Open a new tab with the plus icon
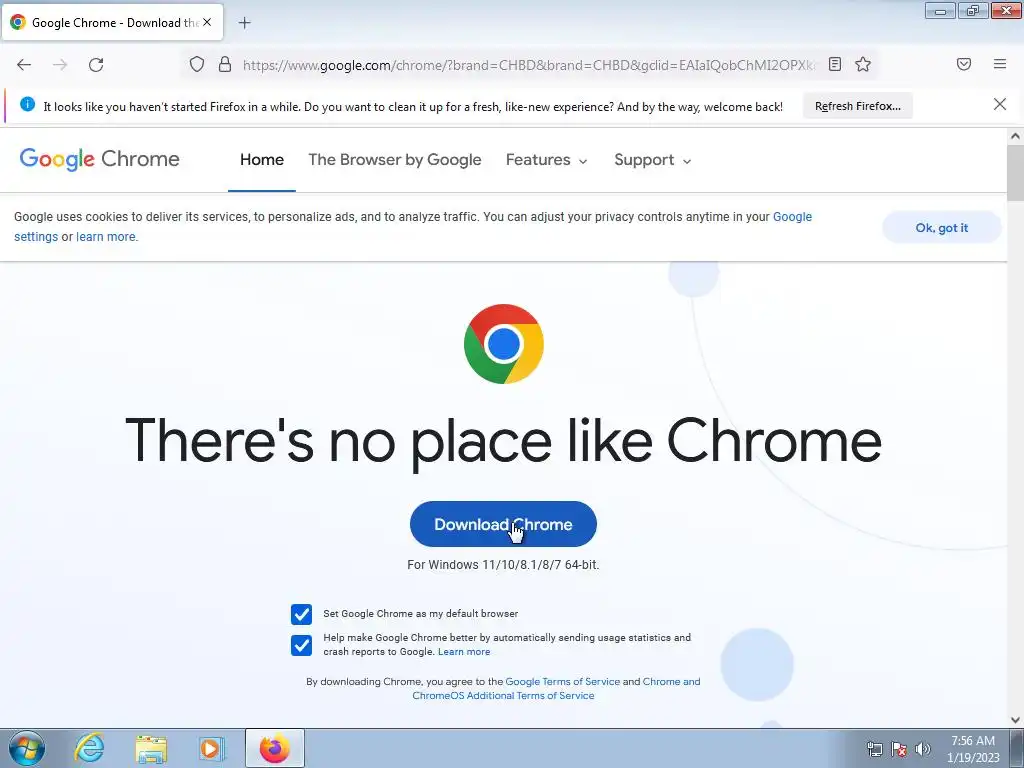 point(244,23)
